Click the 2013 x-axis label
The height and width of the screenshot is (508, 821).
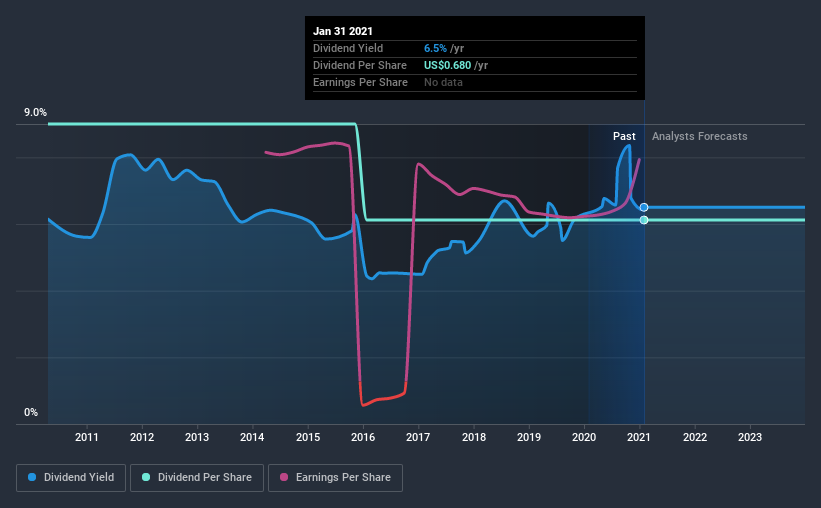click(197, 437)
